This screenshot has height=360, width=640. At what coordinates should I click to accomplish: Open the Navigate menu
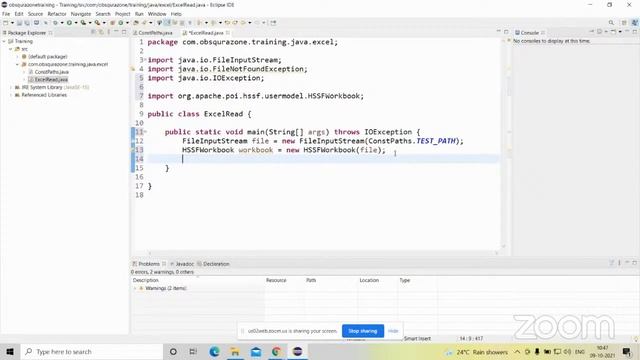coord(81,14)
